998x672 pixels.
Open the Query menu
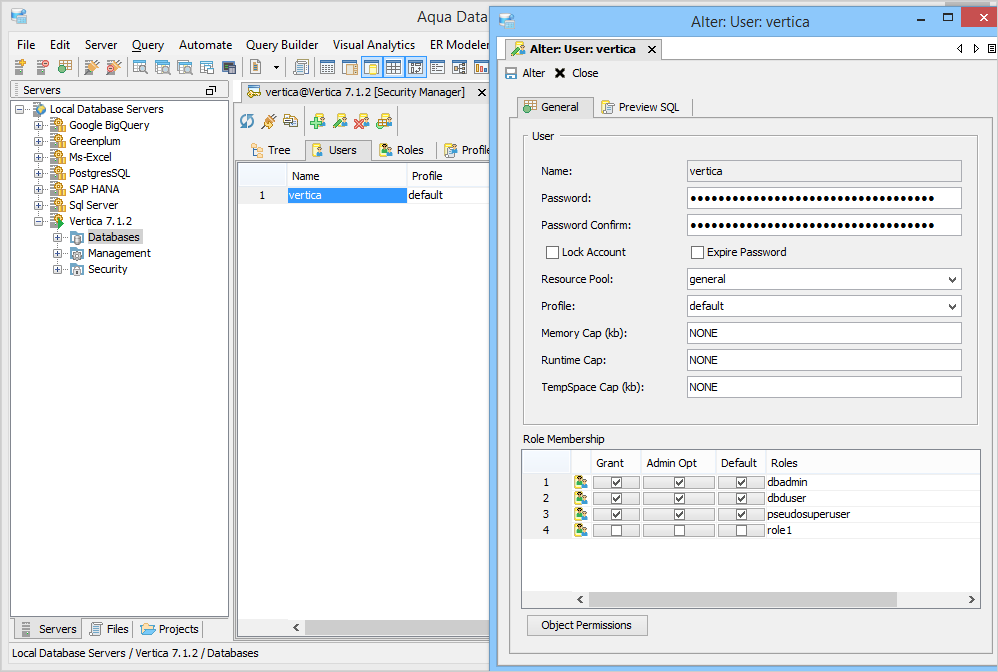click(148, 45)
